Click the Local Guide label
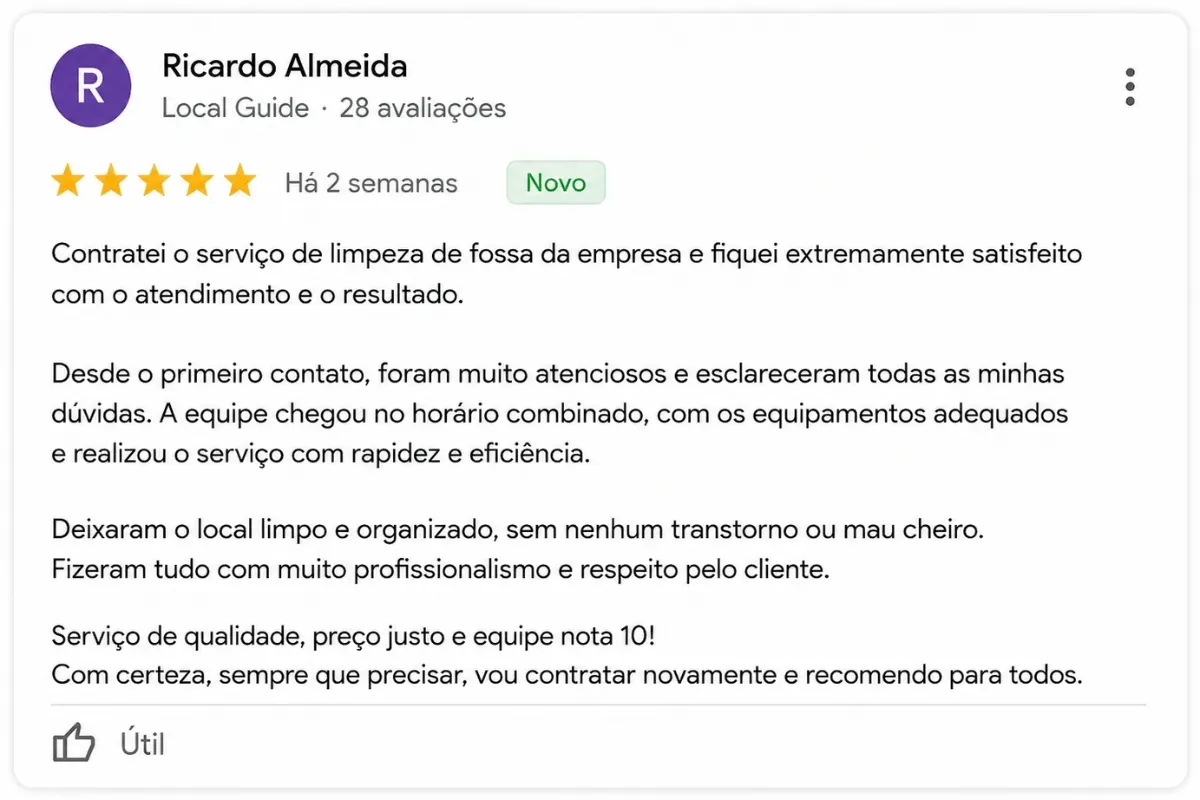The image size is (1200, 800). 235,108
